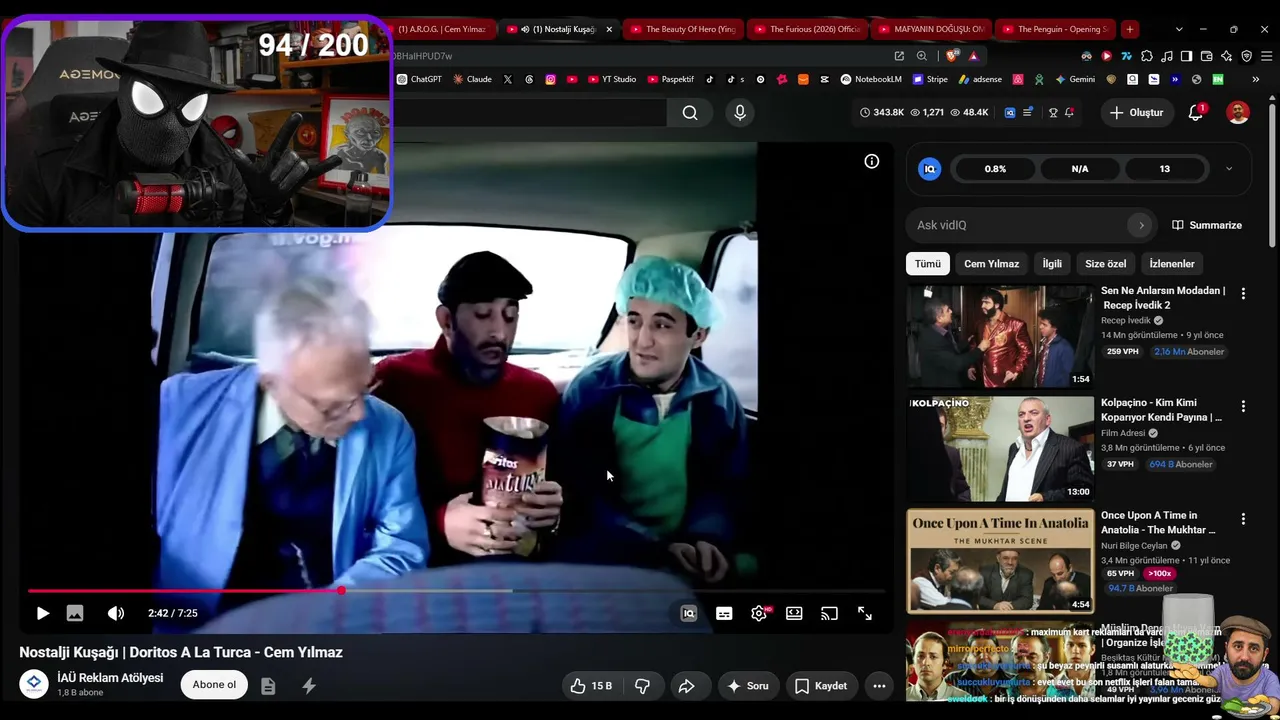Image resolution: width=1280 pixels, height=720 pixels.
Task: Open the Soru button below the video
Action: tap(748, 686)
